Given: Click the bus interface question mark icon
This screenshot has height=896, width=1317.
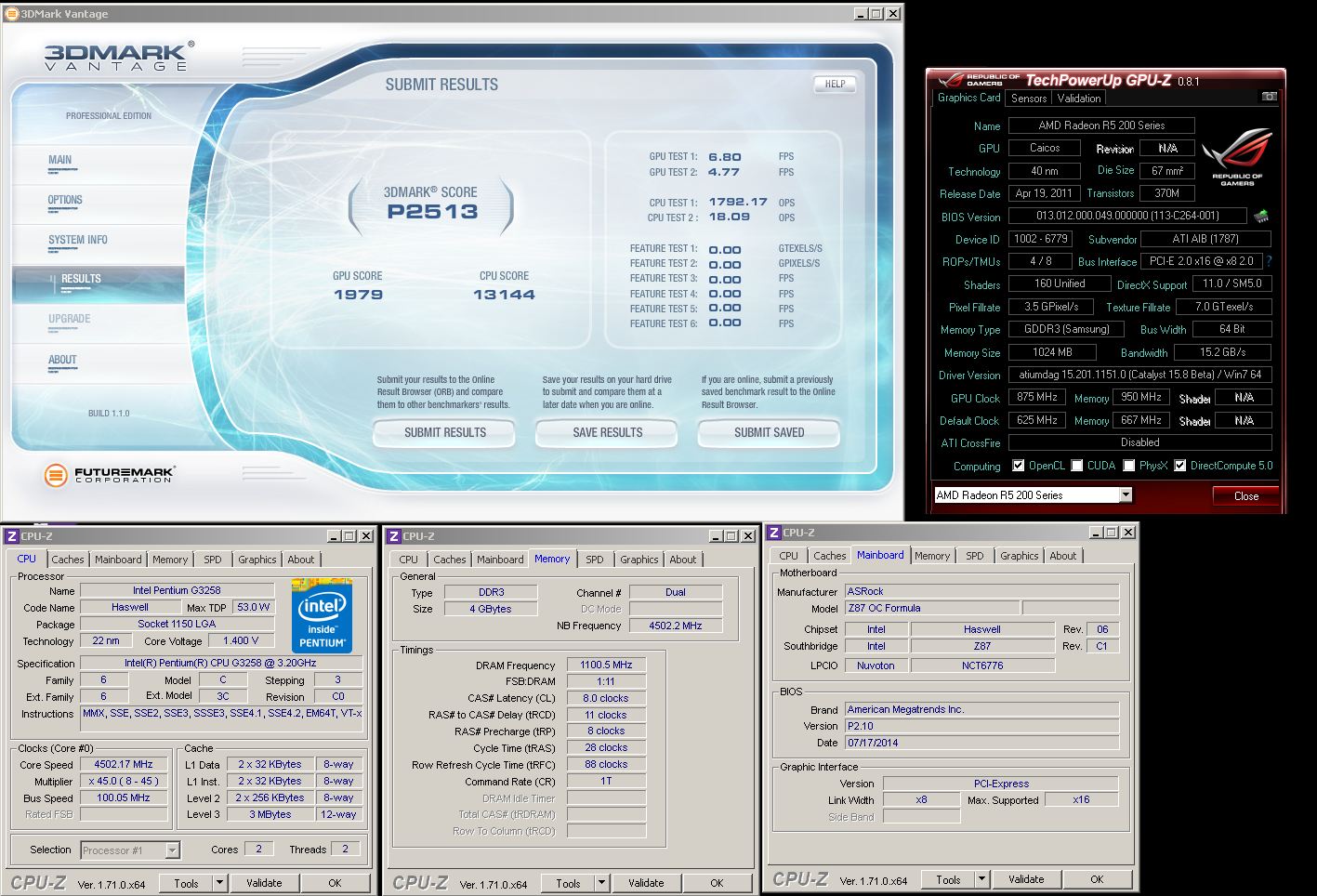Looking at the screenshot, I should click(1269, 261).
